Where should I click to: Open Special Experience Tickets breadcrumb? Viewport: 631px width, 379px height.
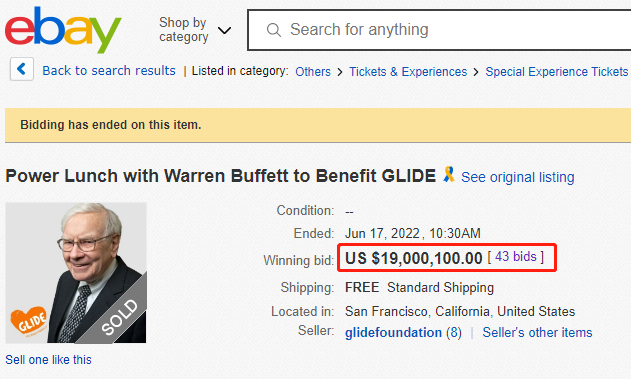click(x=557, y=72)
